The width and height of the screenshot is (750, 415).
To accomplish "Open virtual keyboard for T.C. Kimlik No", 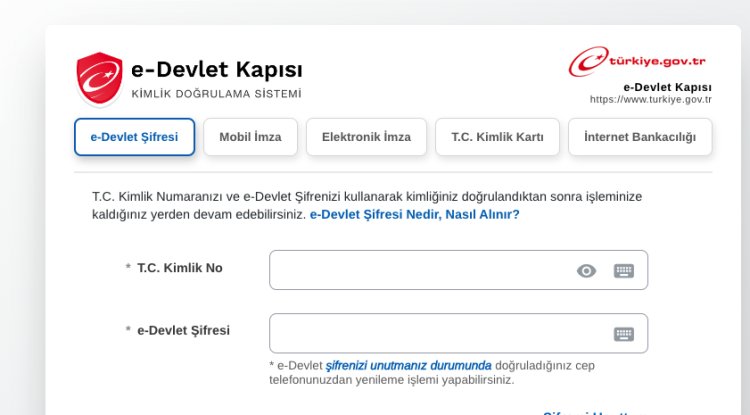I will [x=624, y=271].
